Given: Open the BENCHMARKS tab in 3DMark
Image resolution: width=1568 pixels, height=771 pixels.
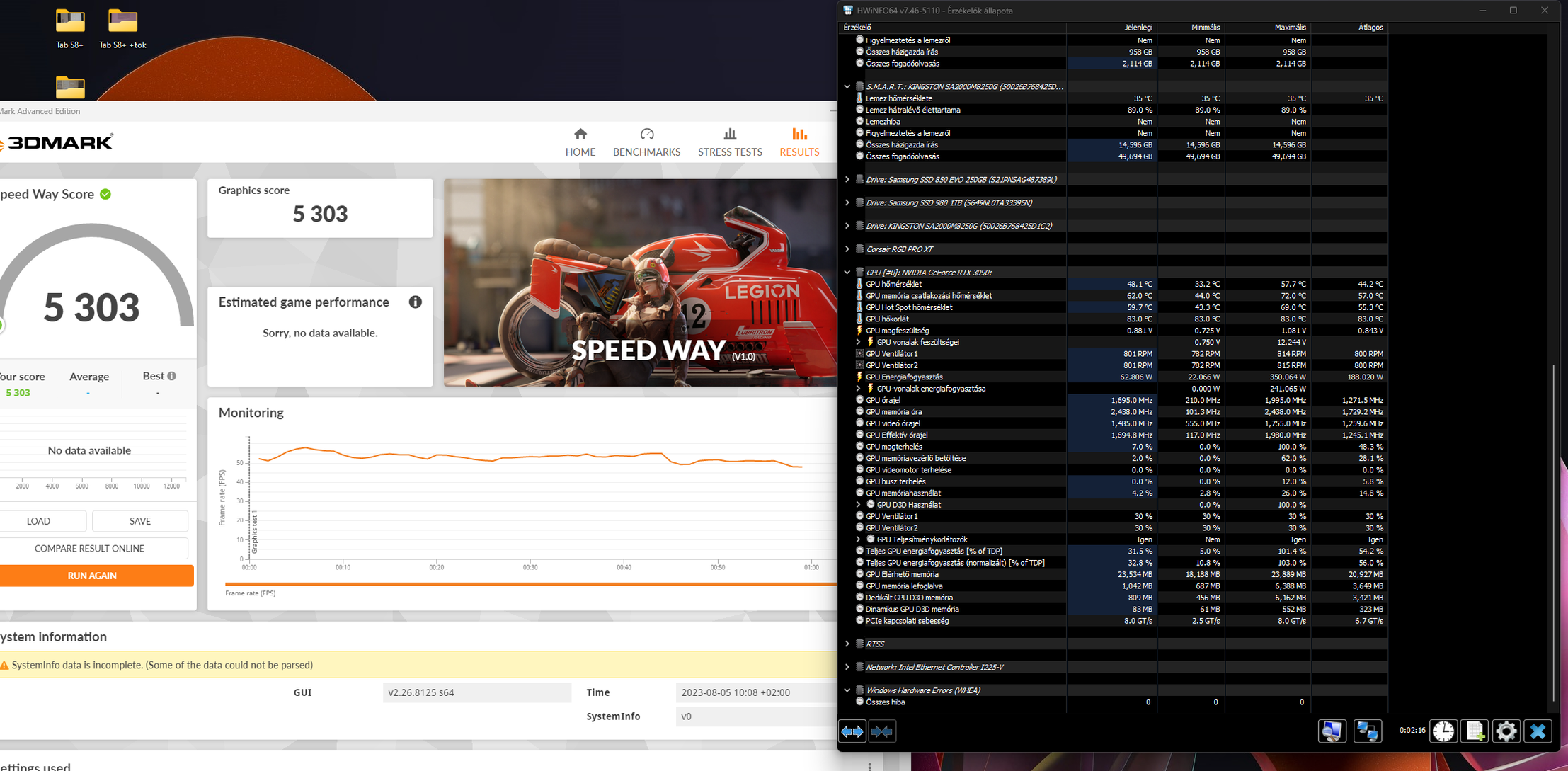Looking at the screenshot, I should [646, 142].
